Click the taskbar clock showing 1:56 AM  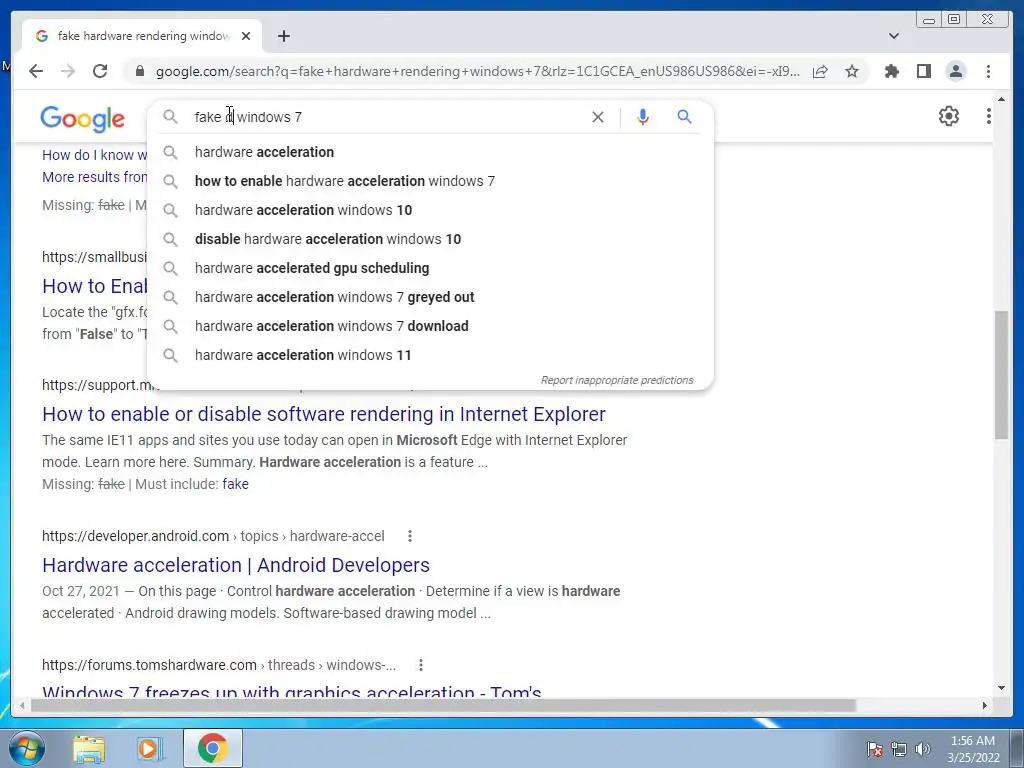point(973,749)
